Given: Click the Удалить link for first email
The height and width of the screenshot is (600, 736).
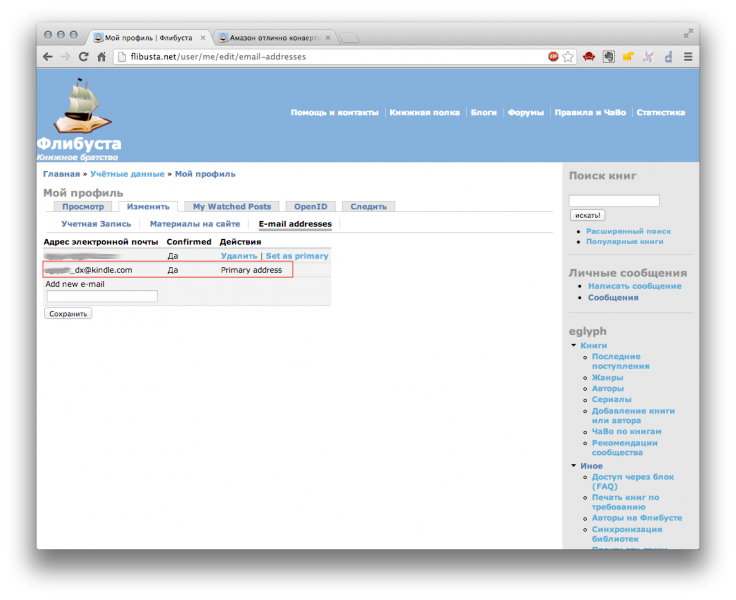Looking at the screenshot, I should coord(238,256).
